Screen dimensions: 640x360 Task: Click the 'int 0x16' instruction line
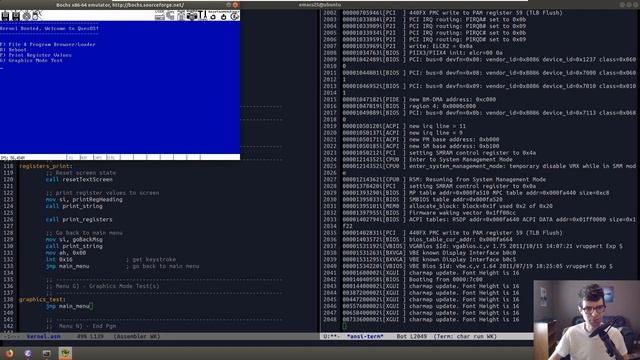pyautogui.click(x=59, y=260)
